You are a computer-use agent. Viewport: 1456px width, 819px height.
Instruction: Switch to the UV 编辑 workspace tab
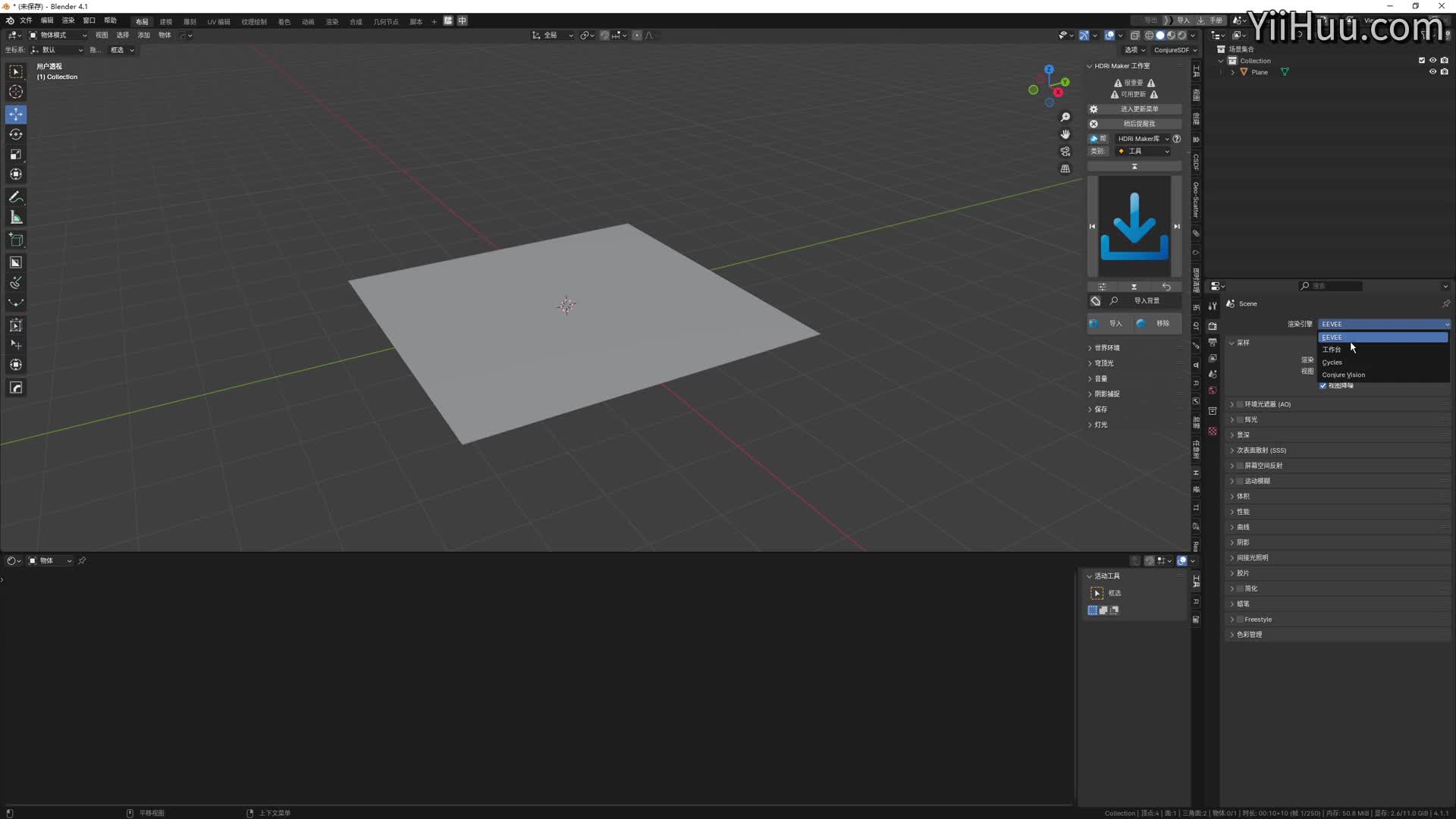click(x=218, y=21)
